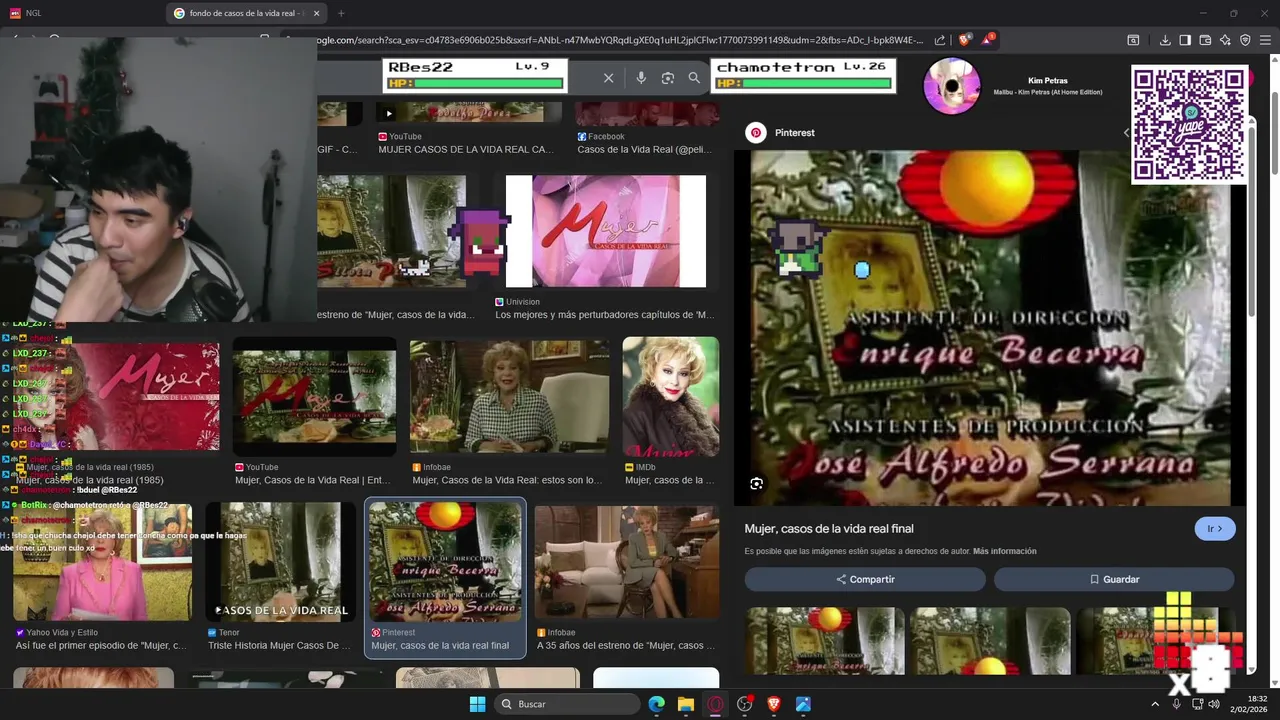Open Microsoft Edge from taskbar
Image resolution: width=1280 pixels, height=720 pixels.
tap(656, 704)
